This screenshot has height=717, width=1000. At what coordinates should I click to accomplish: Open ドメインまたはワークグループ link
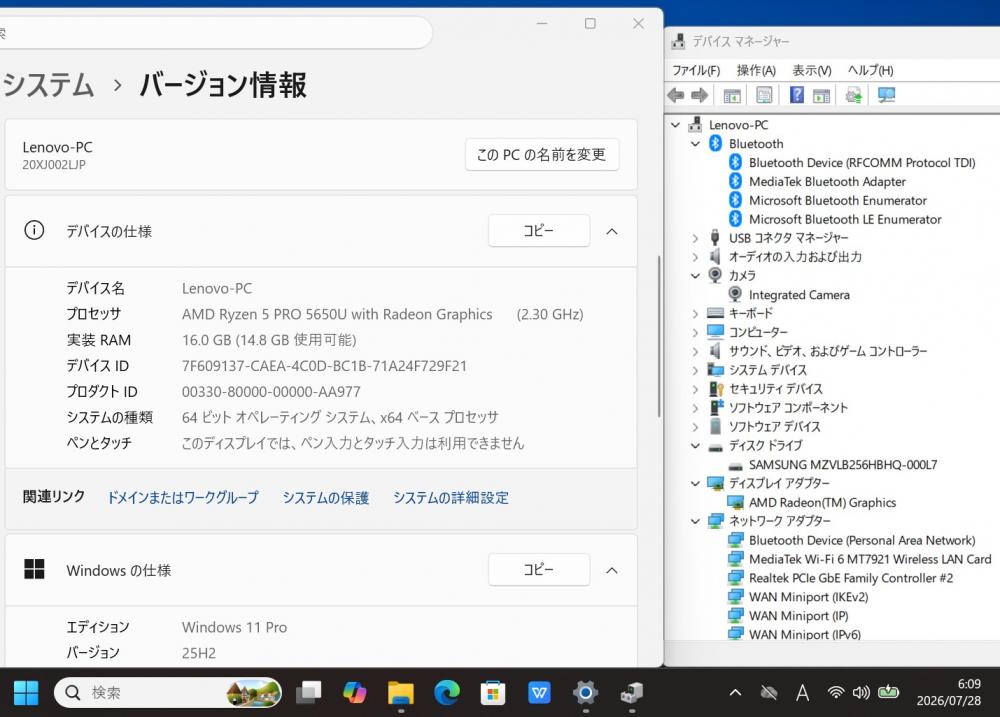coord(183,498)
